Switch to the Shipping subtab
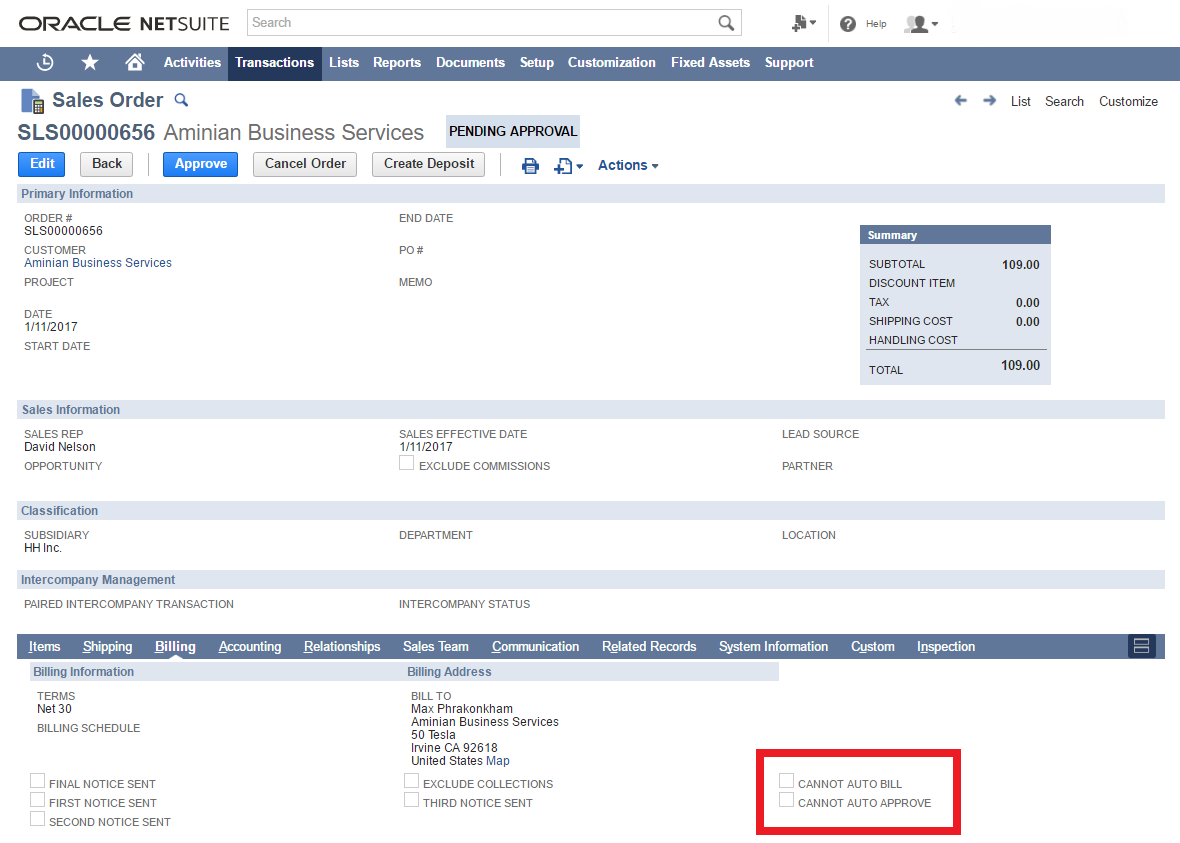The height and width of the screenshot is (843, 1180). coord(108,647)
